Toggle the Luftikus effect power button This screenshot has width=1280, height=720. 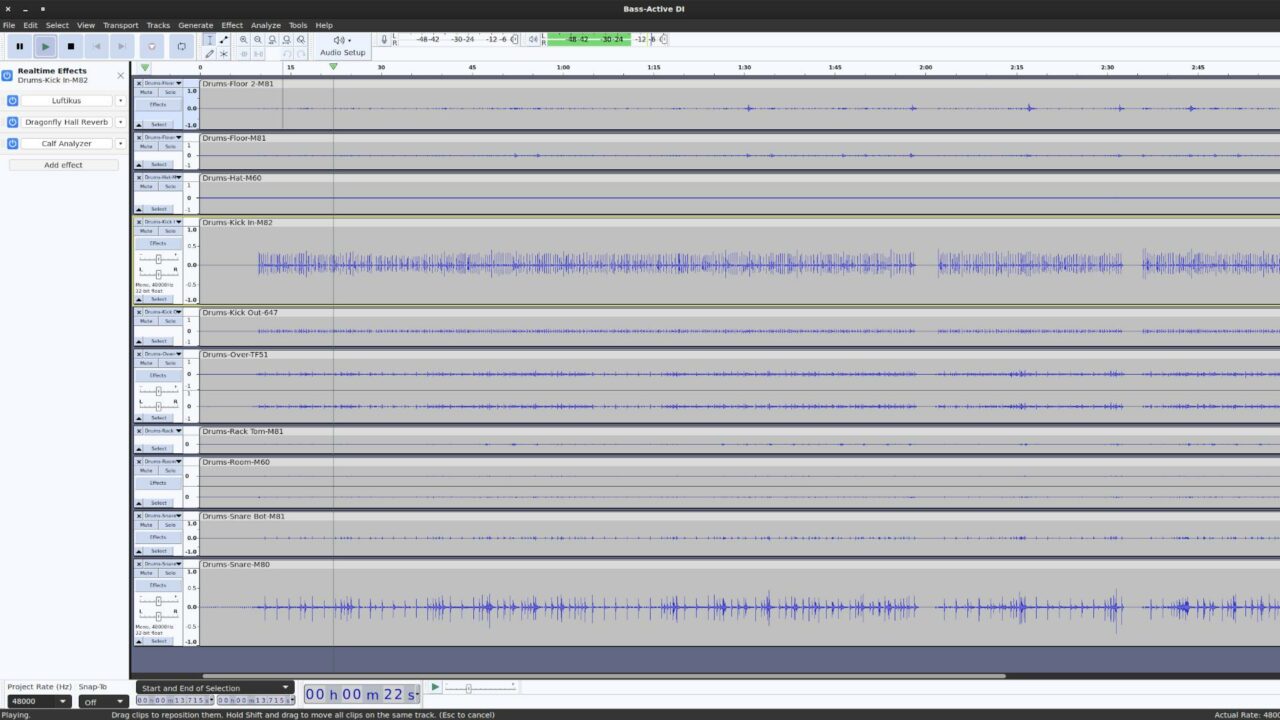pos(10,100)
